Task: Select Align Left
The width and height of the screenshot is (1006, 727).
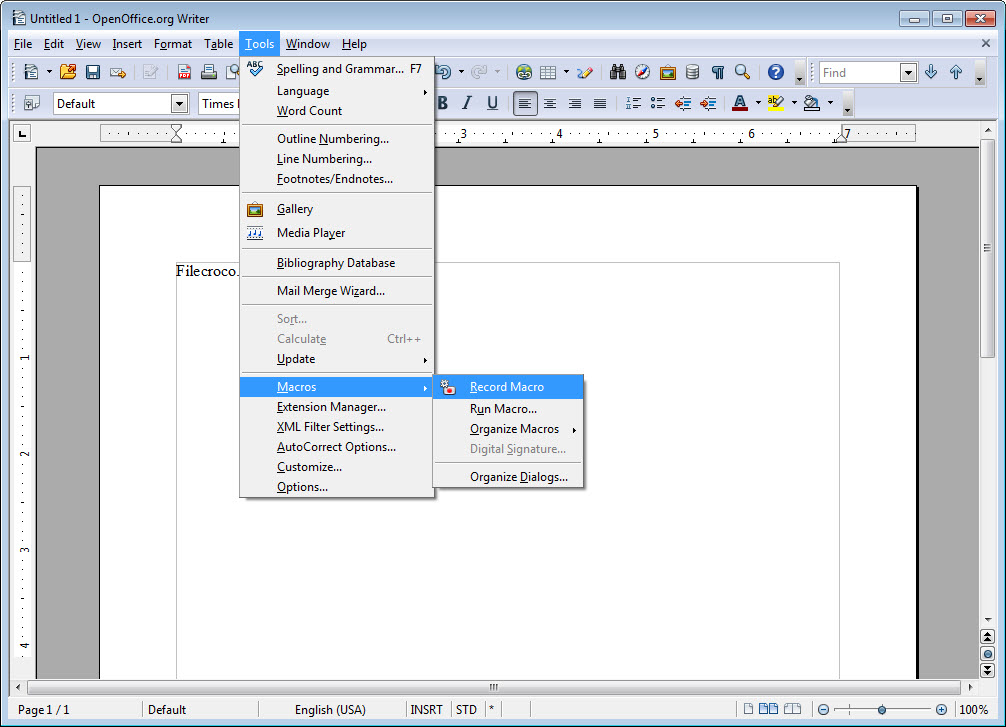Action: pos(525,103)
